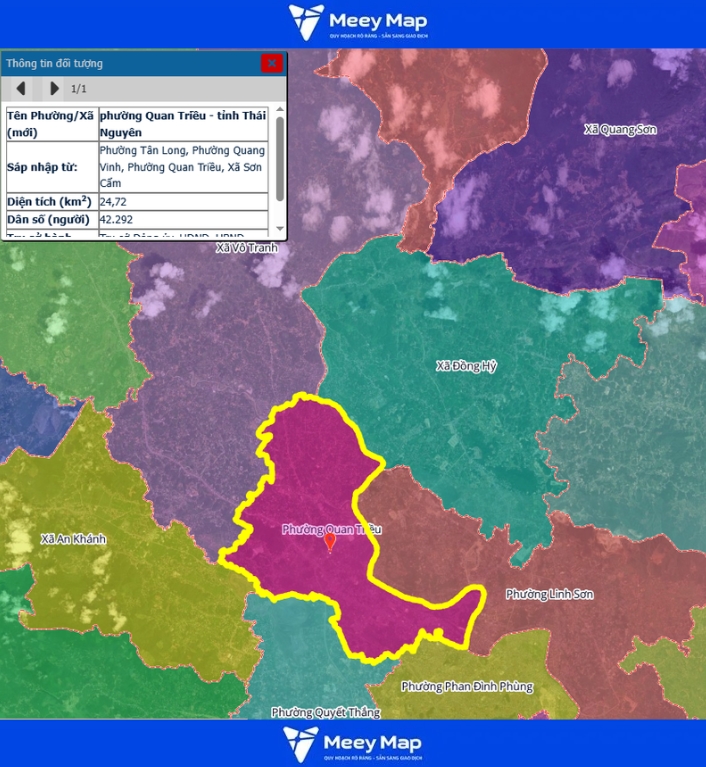Click the Phường Quan Triều map label

pyautogui.click(x=331, y=529)
